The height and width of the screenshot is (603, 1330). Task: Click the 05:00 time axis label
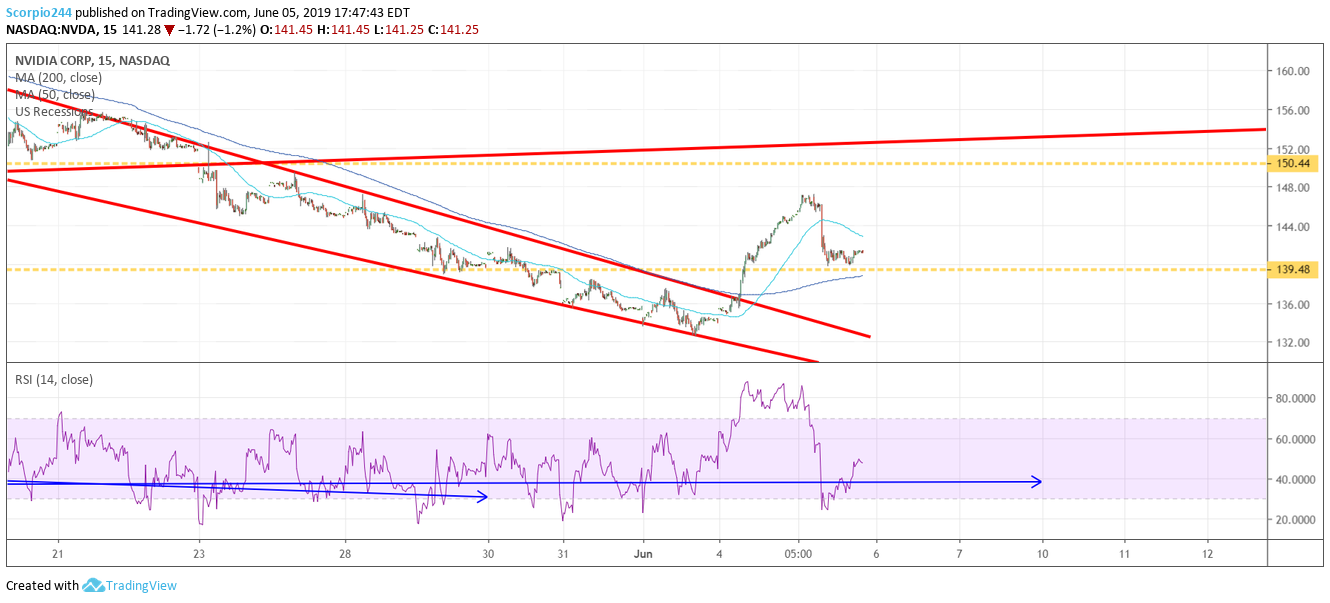[798, 553]
